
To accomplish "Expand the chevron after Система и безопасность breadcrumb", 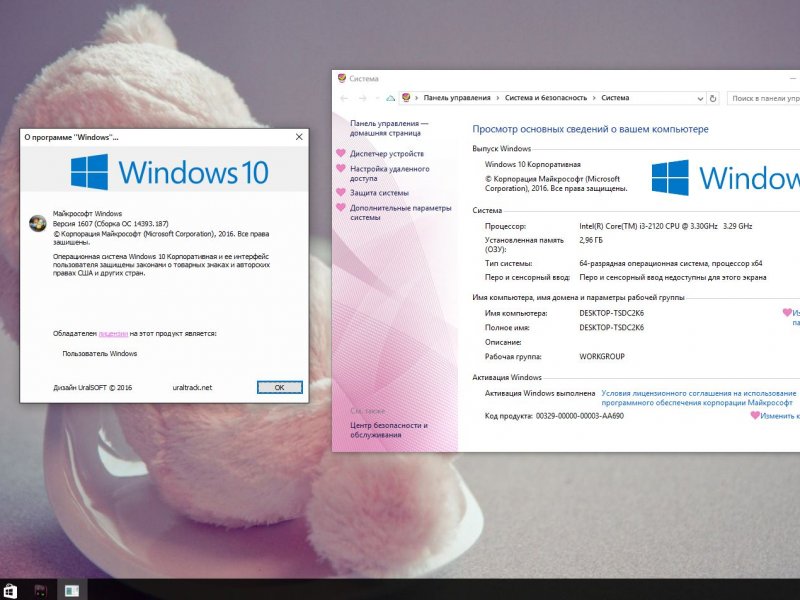I will [594, 98].
